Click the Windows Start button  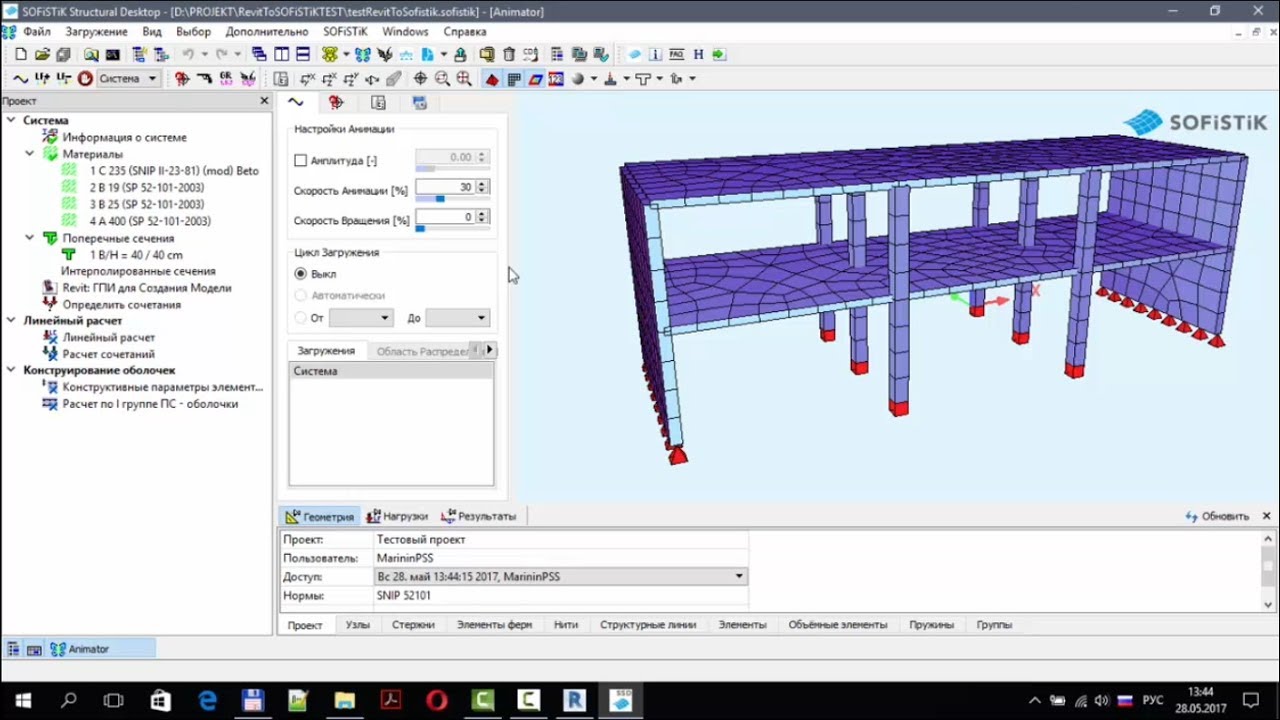click(x=22, y=701)
